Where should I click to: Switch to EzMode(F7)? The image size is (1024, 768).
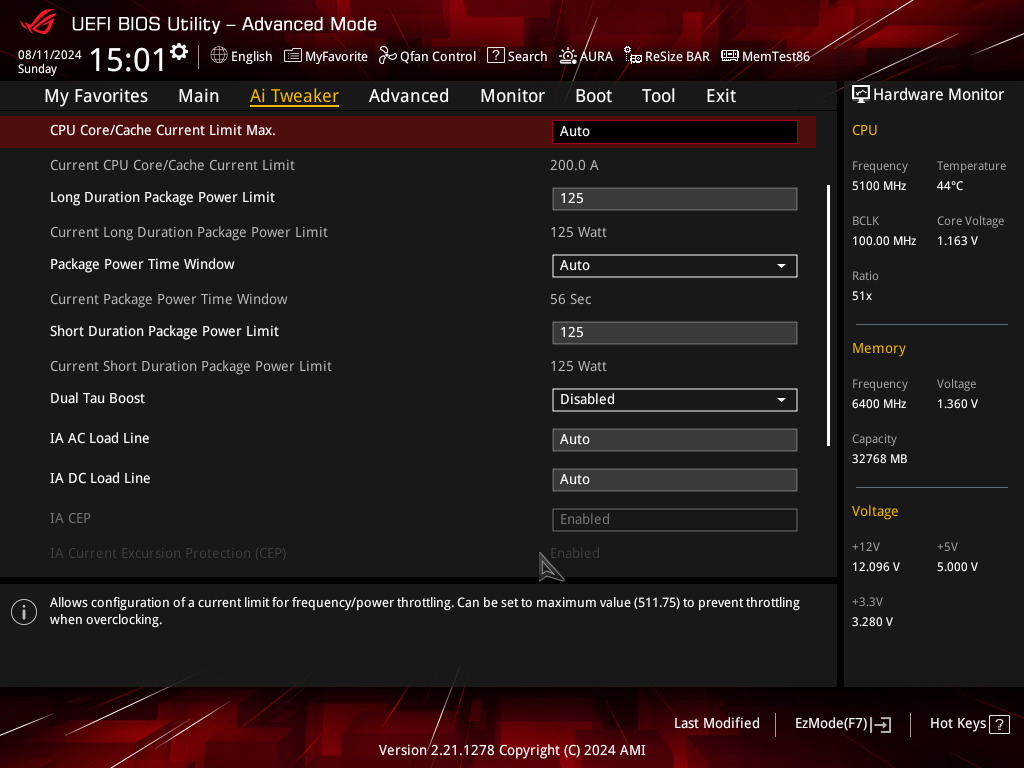click(x=842, y=724)
